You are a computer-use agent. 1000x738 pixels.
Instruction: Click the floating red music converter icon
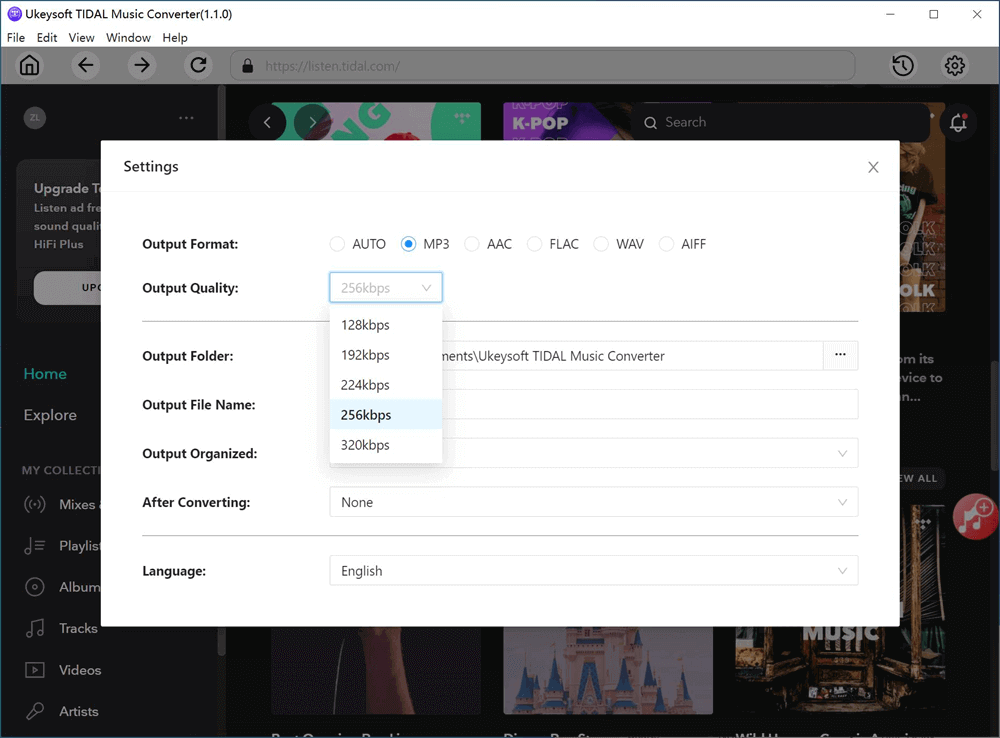975,517
